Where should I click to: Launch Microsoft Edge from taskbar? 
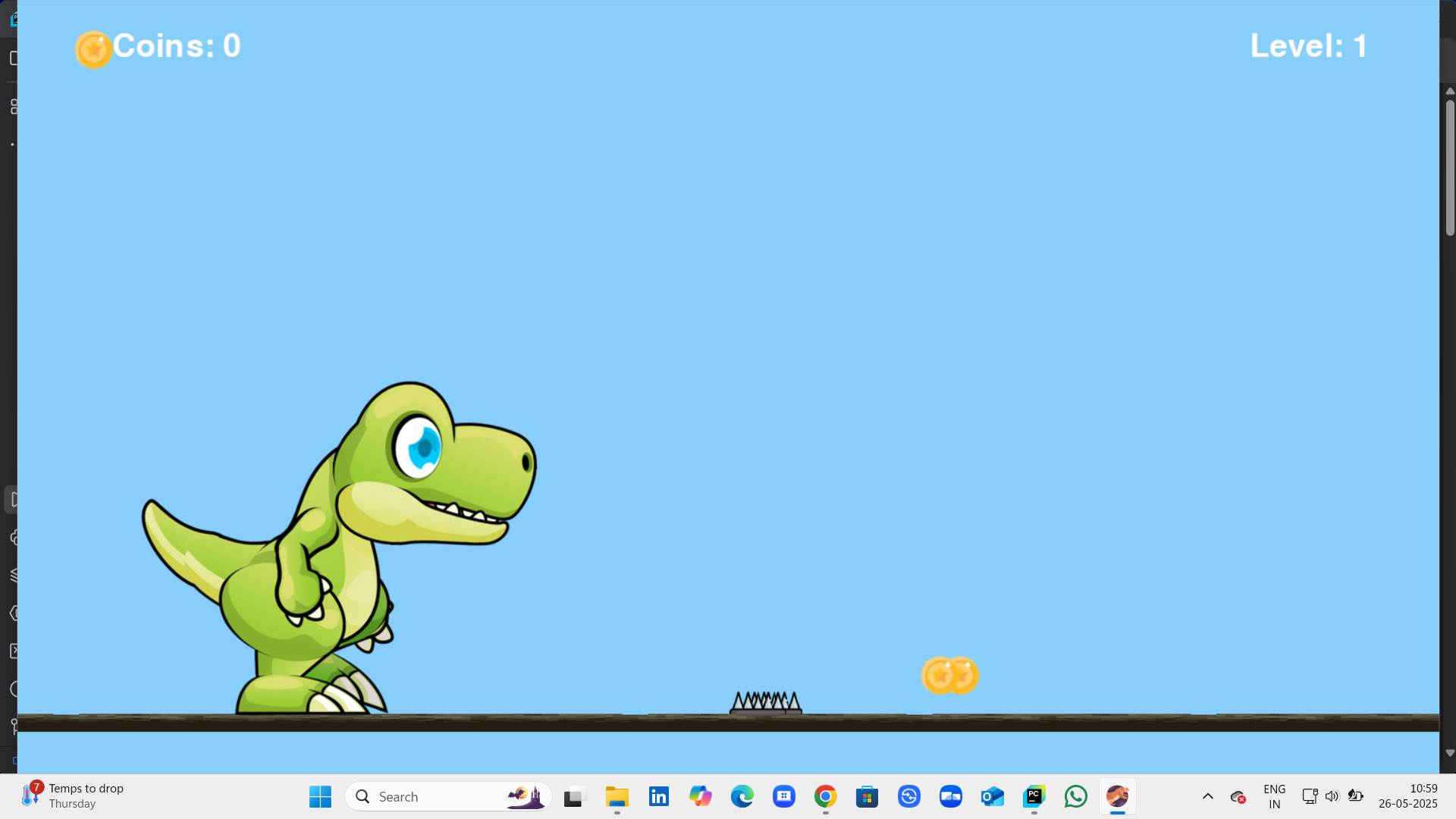point(742,796)
